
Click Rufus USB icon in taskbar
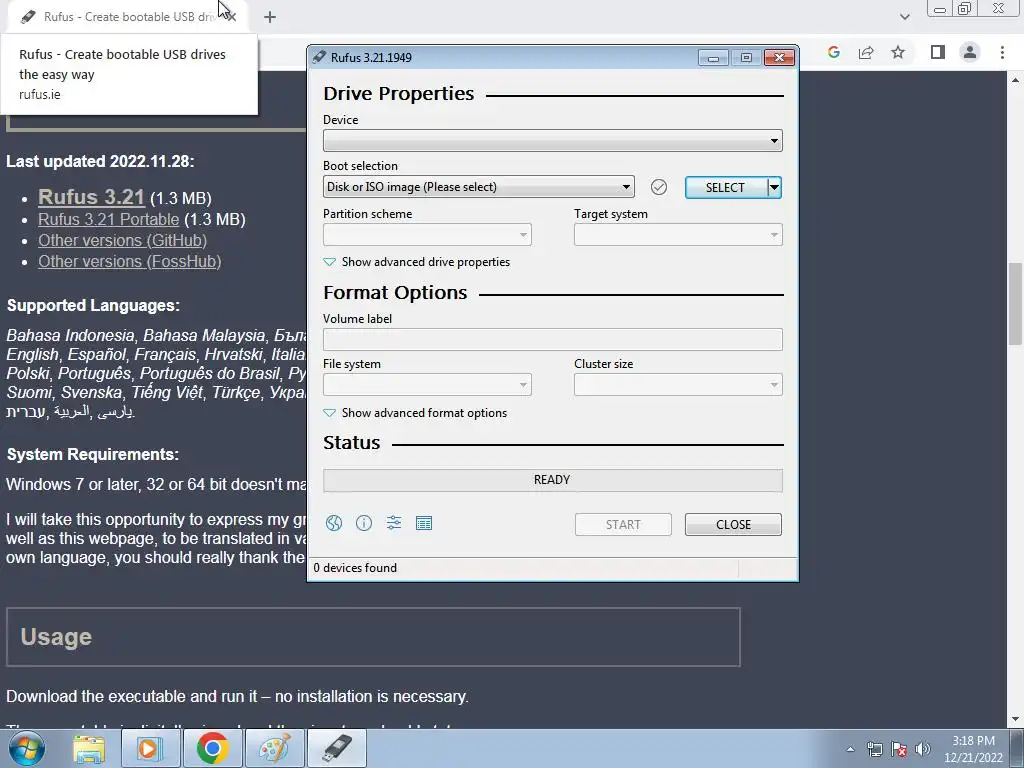[x=337, y=748]
